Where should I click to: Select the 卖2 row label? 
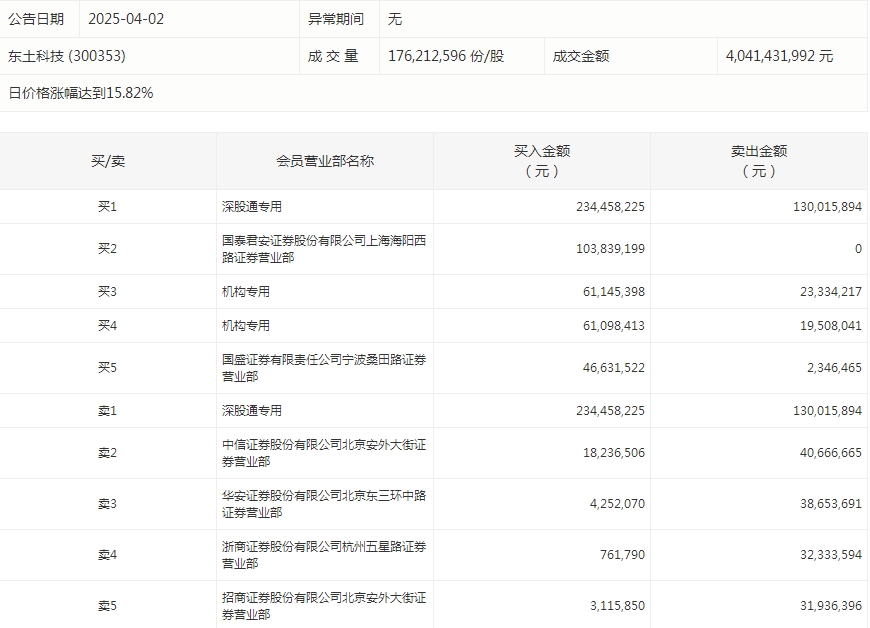click(x=108, y=453)
